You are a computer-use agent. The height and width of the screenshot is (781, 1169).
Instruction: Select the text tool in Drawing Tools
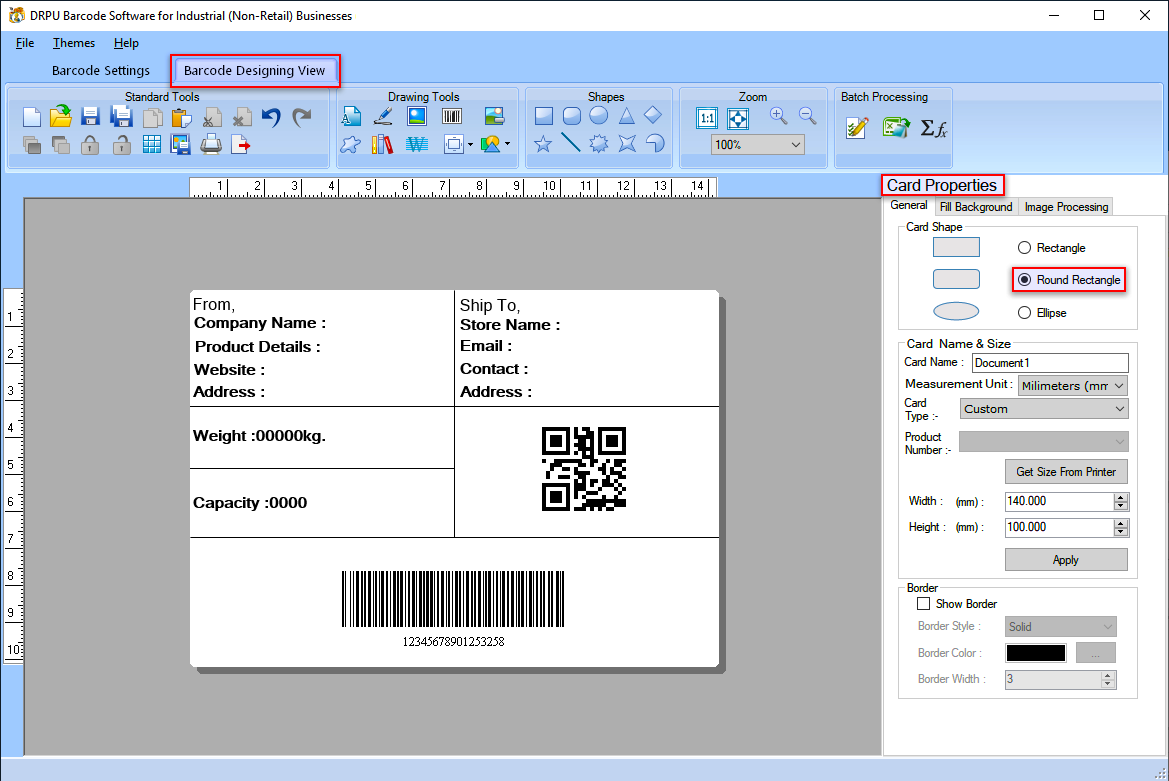pyautogui.click(x=350, y=116)
